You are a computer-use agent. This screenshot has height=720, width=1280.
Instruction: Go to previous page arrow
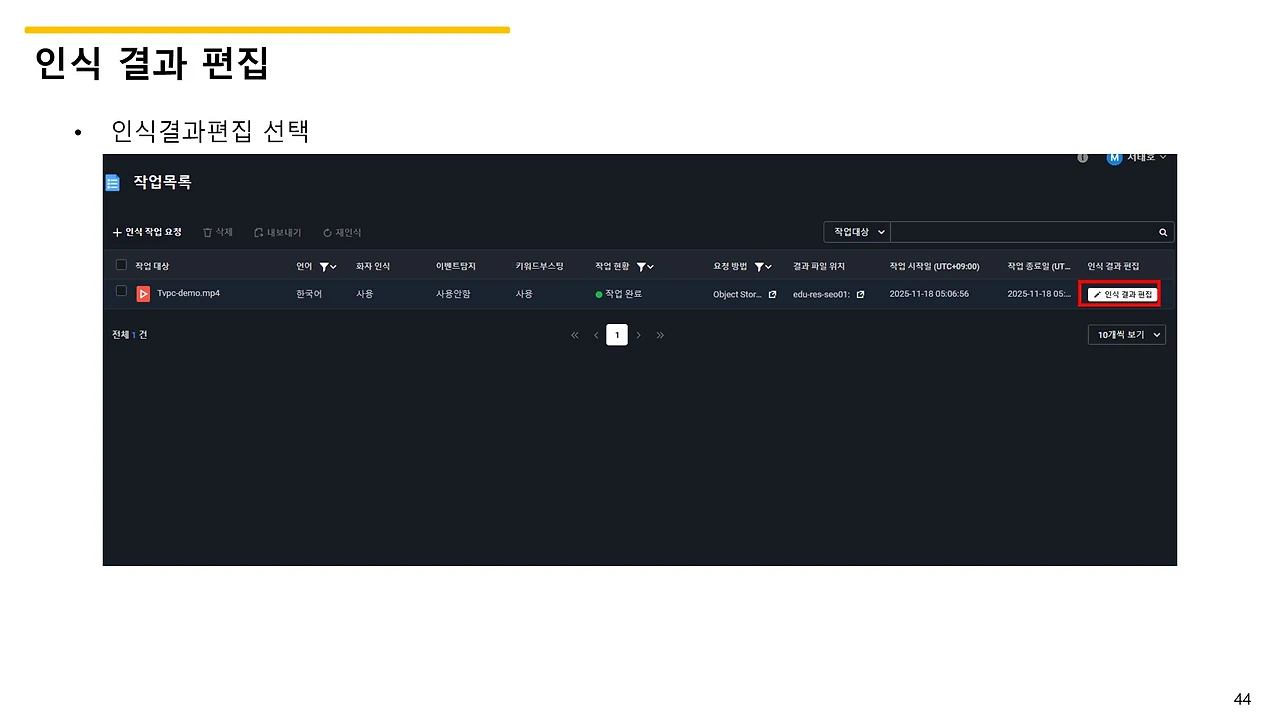click(x=596, y=335)
